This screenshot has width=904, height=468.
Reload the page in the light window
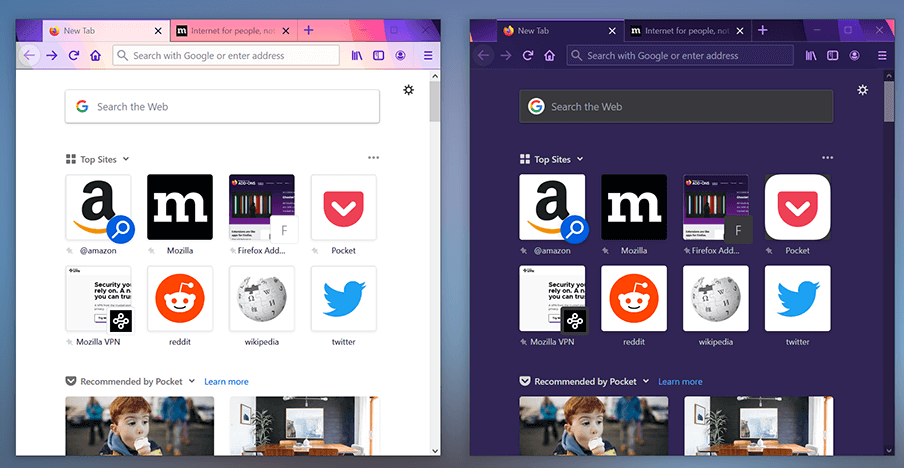click(74, 55)
